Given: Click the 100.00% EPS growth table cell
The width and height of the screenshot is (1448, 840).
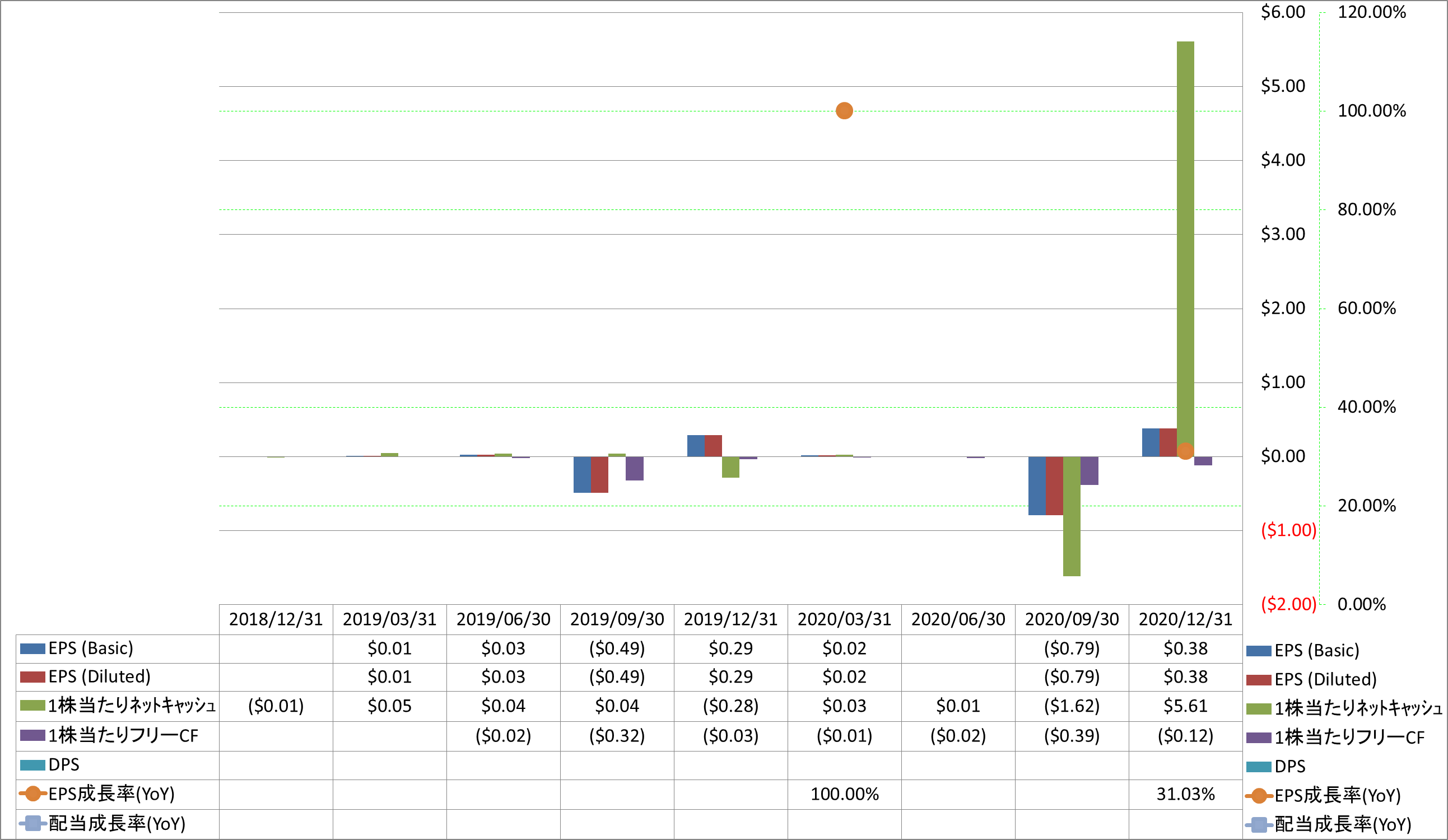Looking at the screenshot, I should pyautogui.click(x=844, y=795).
